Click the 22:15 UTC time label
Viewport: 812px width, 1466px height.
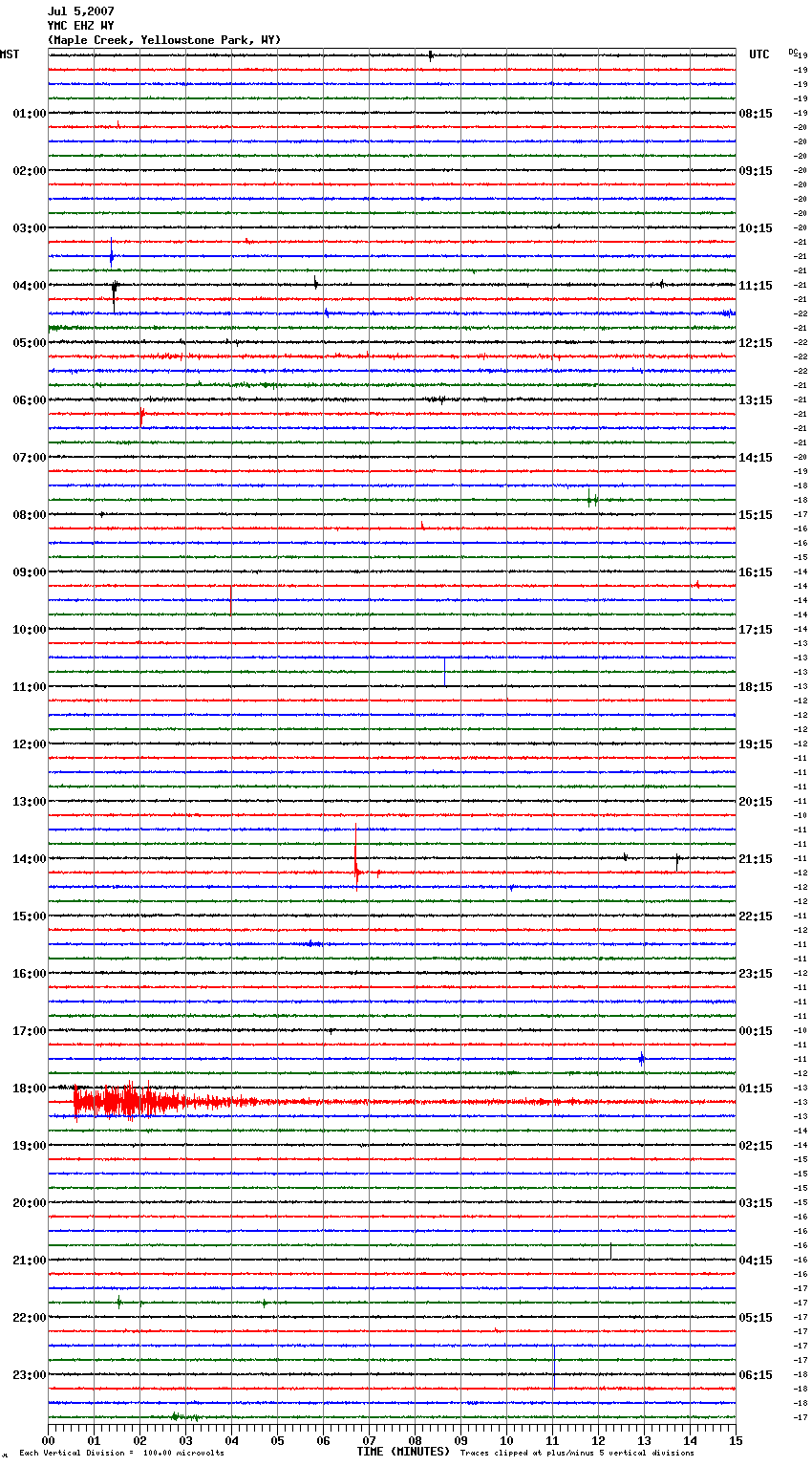tap(756, 916)
